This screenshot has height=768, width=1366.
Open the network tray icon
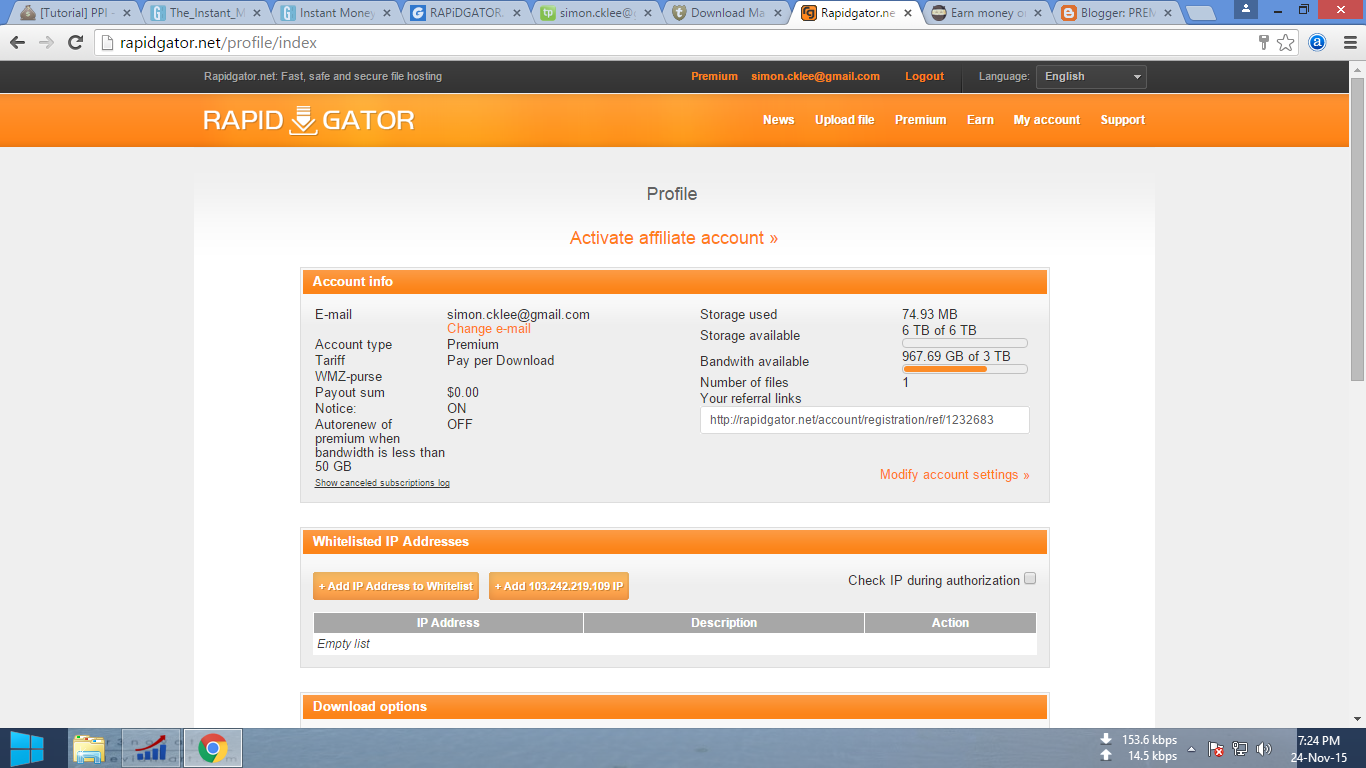click(1240, 749)
